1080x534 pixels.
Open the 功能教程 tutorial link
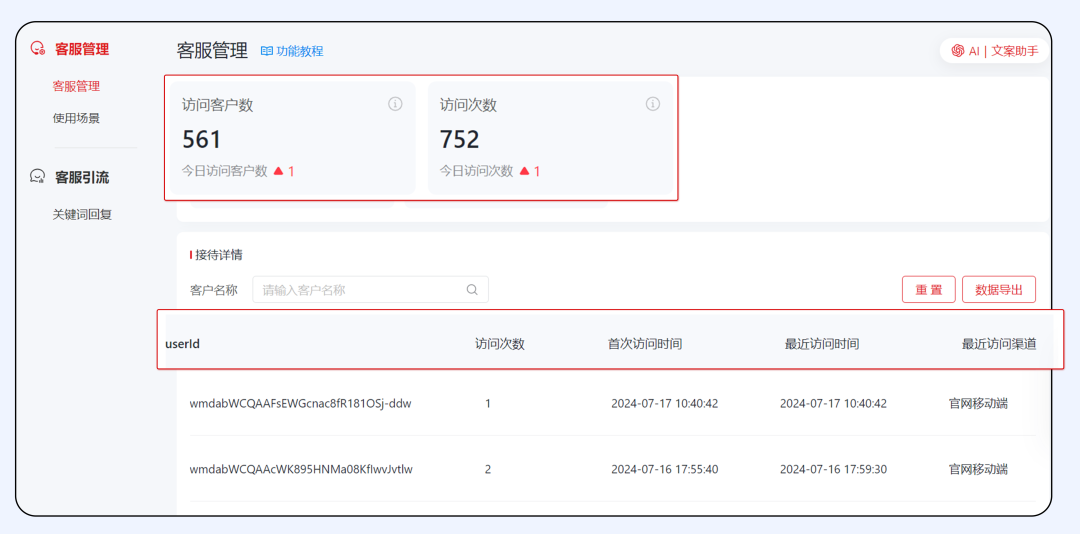[300, 51]
